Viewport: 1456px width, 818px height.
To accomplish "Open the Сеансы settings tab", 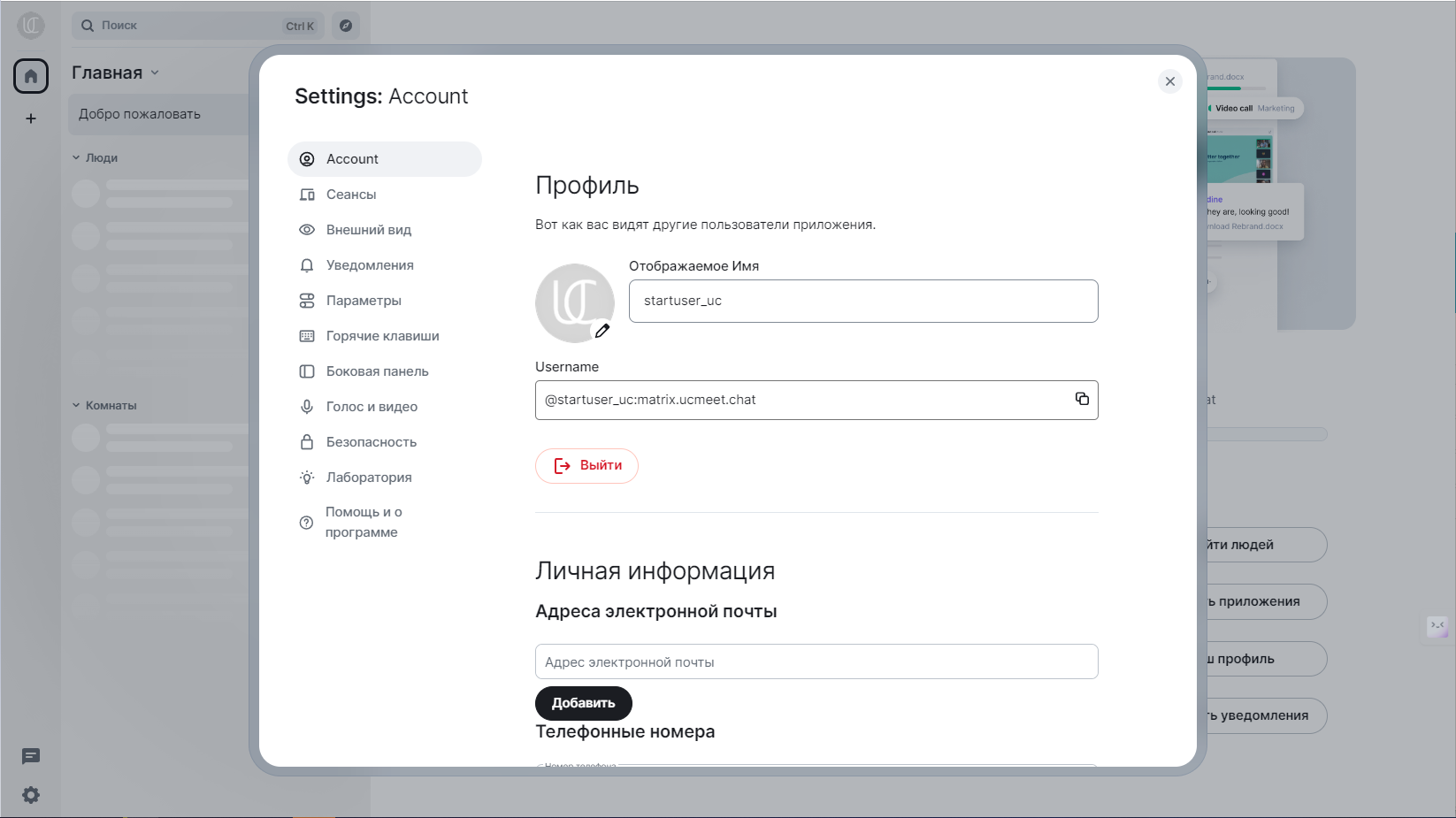I will 351,195.
